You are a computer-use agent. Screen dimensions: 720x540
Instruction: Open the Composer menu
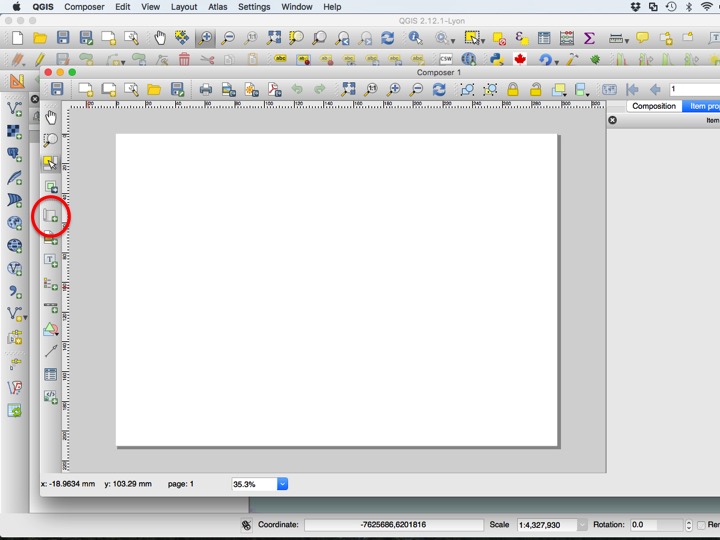[84, 7]
